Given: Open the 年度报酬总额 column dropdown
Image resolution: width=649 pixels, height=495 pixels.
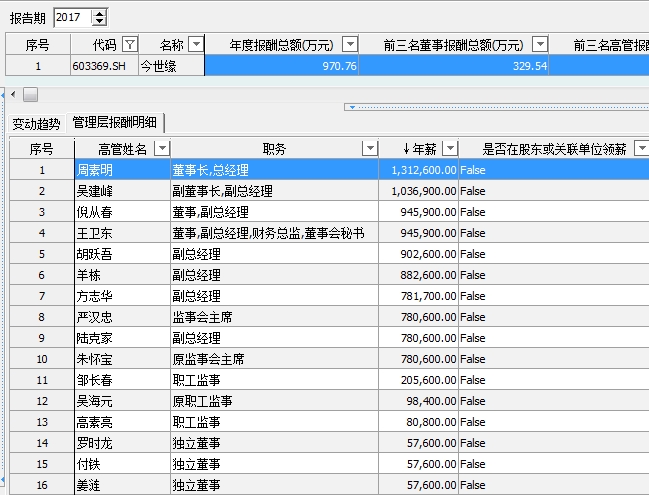Looking at the screenshot, I should [350, 44].
